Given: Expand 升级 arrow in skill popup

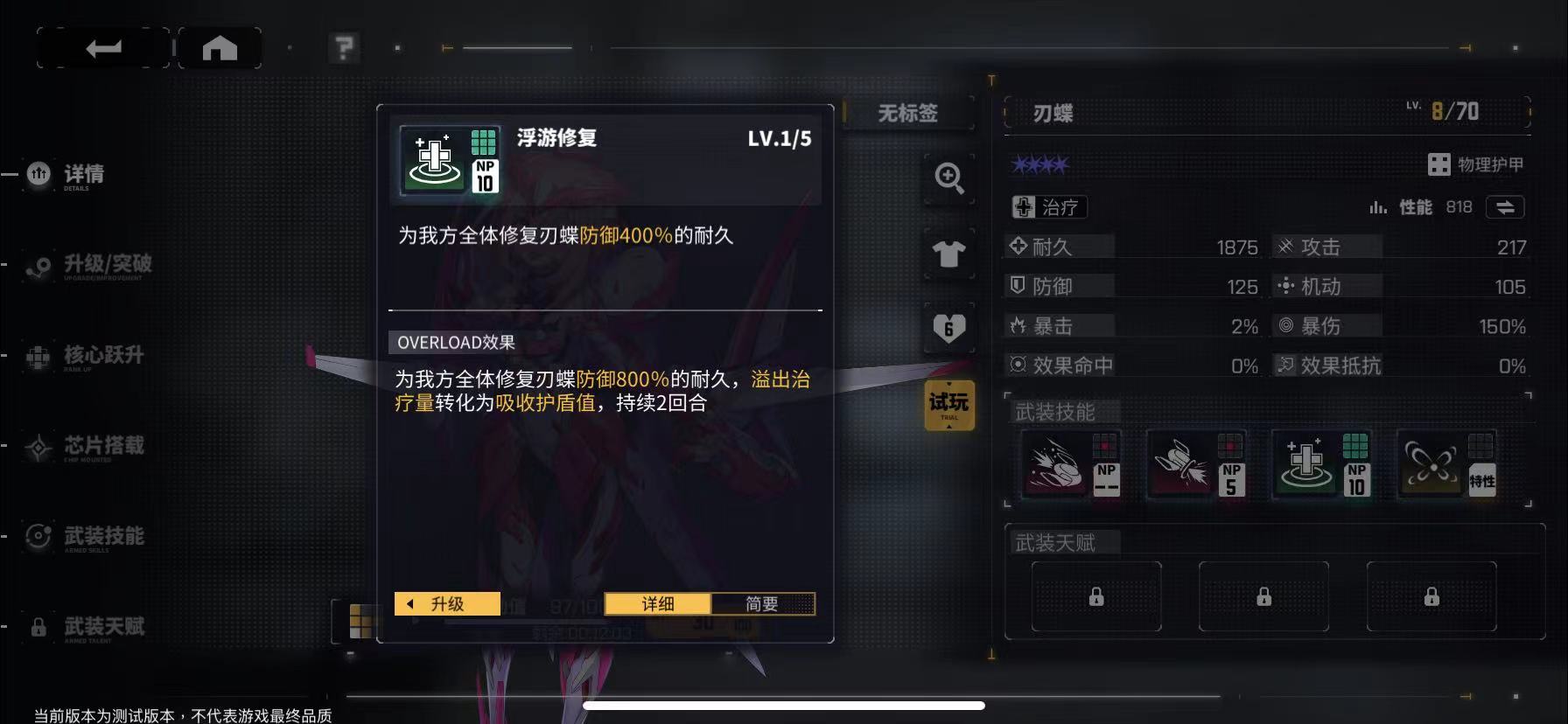Looking at the screenshot, I should click(x=447, y=604).
